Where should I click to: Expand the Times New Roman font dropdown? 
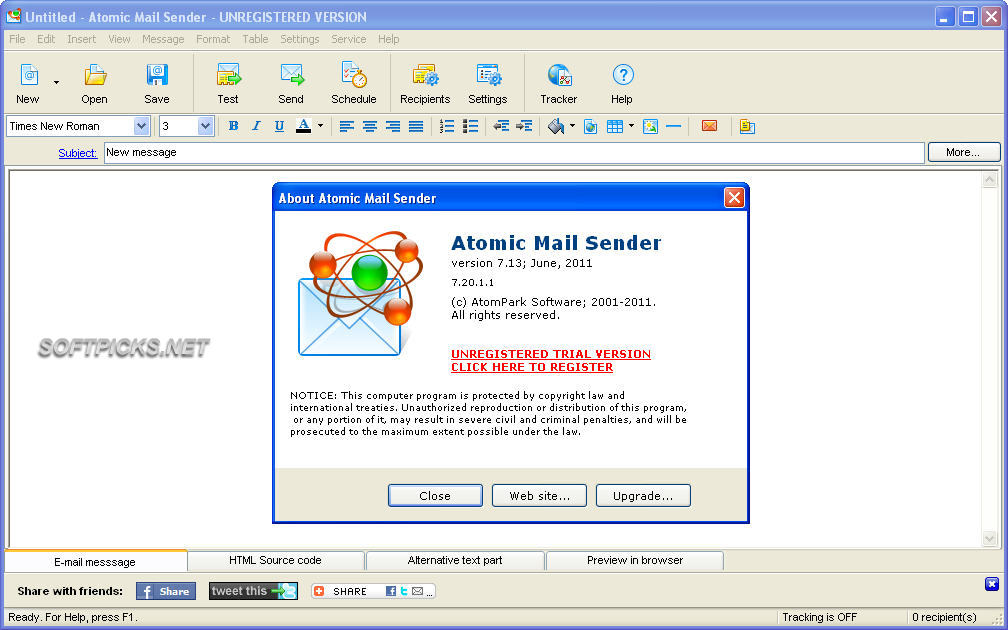pyautogui.click(x=141, y=126)
